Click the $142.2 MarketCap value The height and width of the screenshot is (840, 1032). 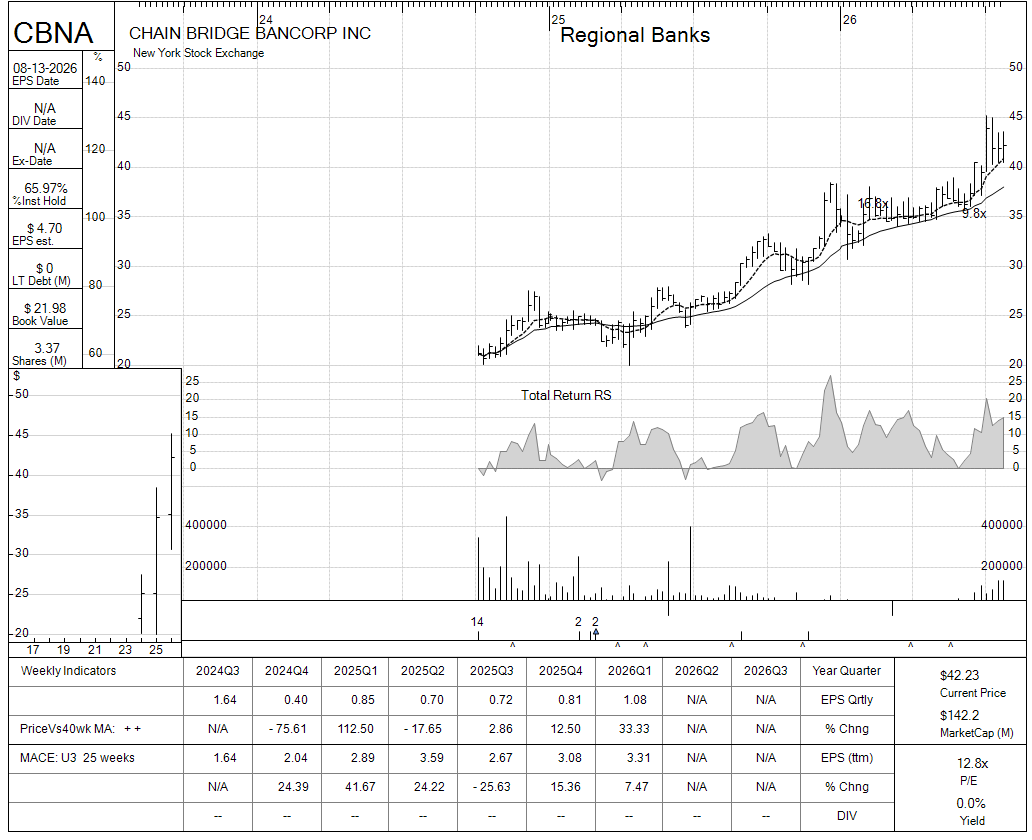point(960,715)
